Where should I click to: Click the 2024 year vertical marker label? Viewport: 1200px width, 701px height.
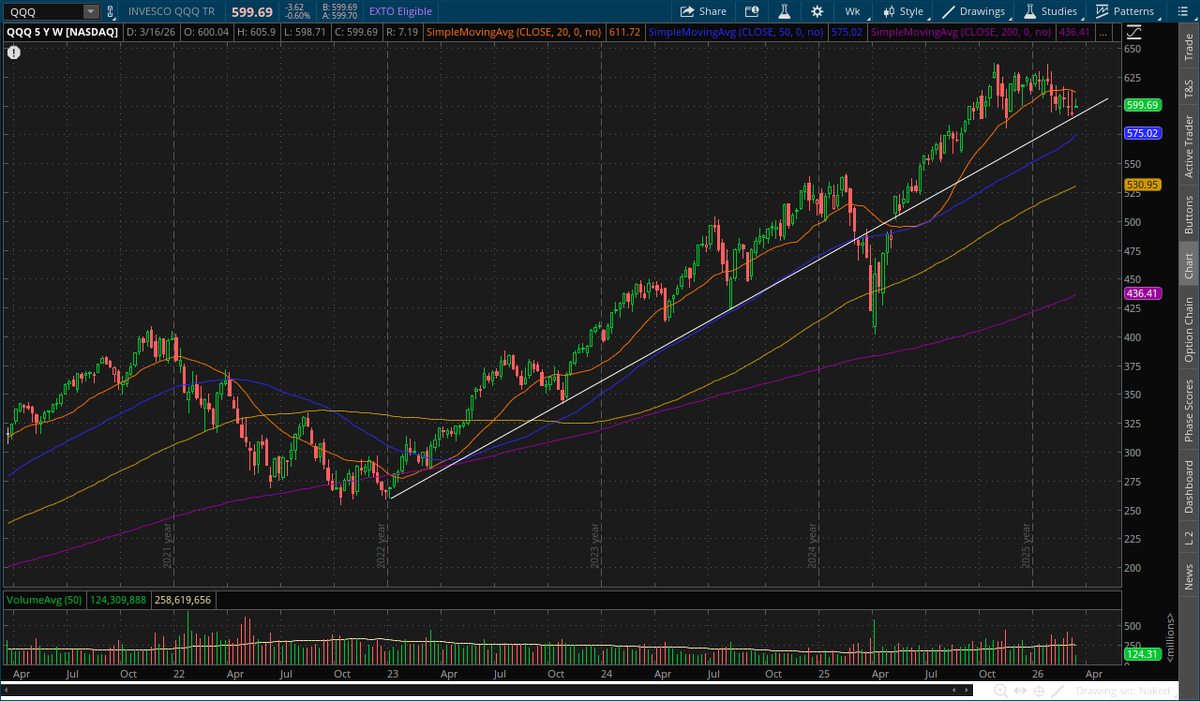[813, 544]
